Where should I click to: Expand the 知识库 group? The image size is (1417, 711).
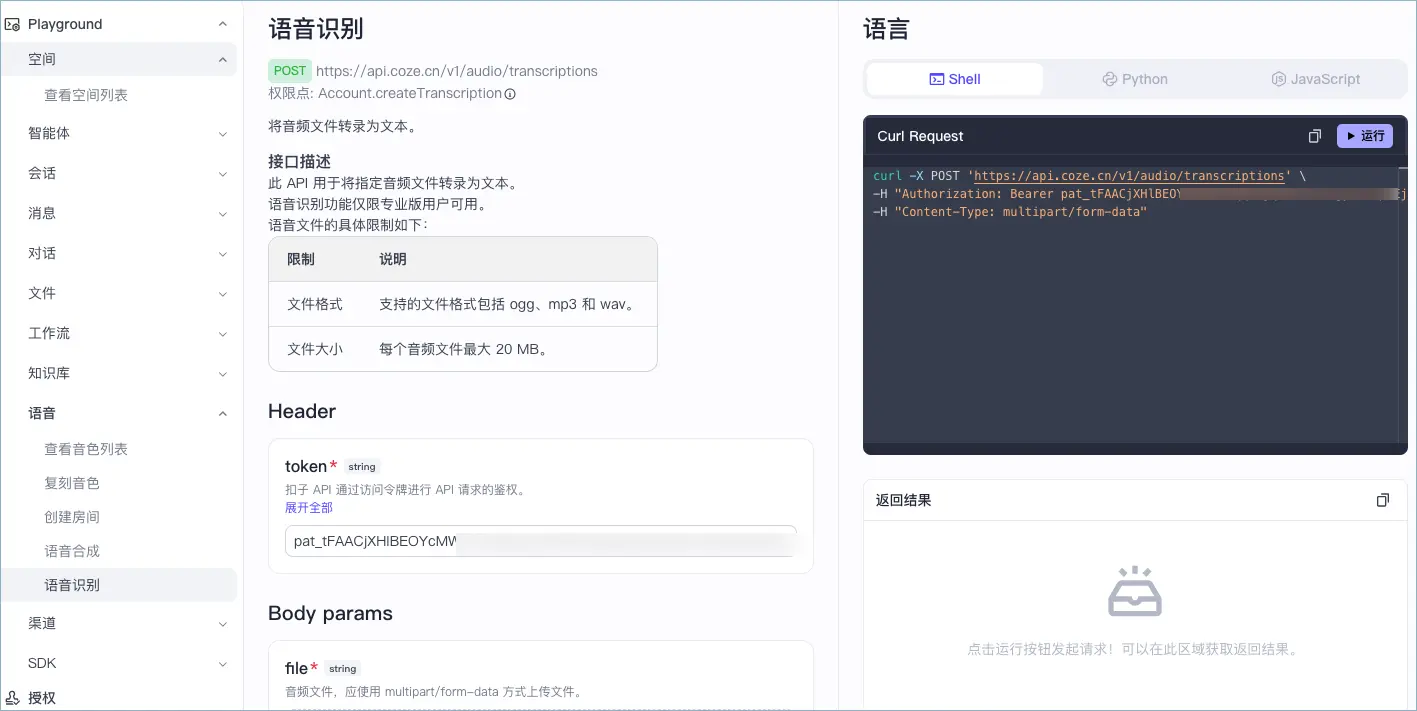(x=222, y=373)
